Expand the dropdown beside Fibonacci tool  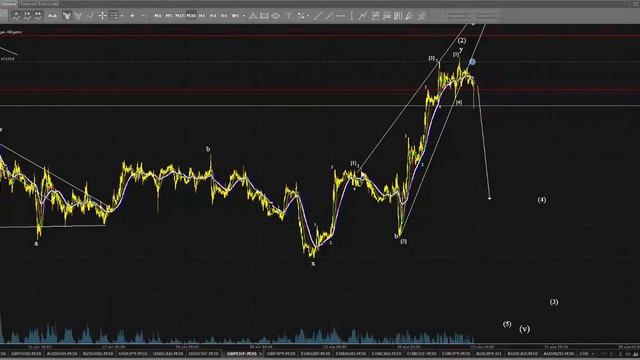[308, 16]
